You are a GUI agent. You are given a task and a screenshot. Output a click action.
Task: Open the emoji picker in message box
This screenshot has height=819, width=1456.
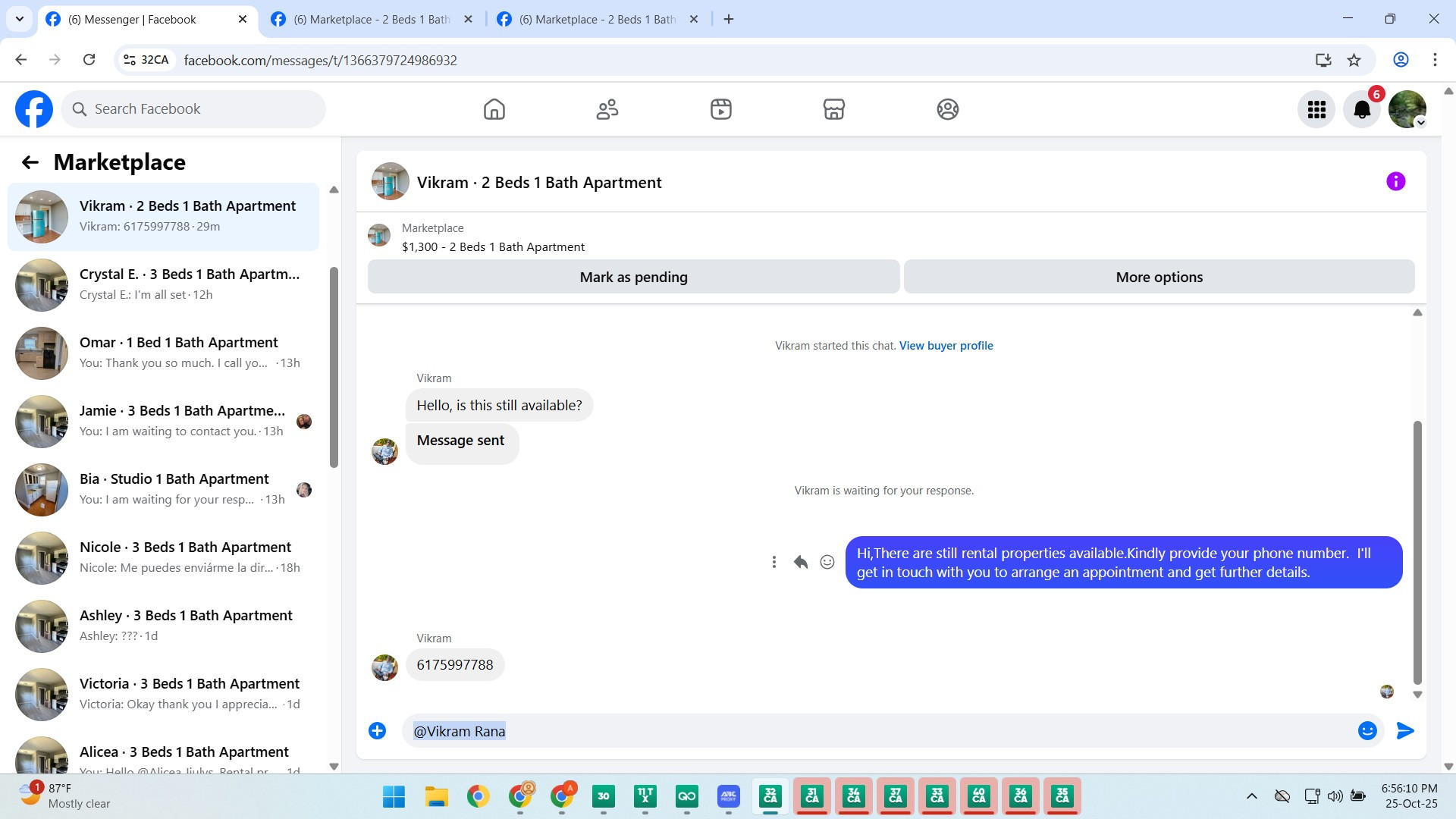tap(1367, 730)
